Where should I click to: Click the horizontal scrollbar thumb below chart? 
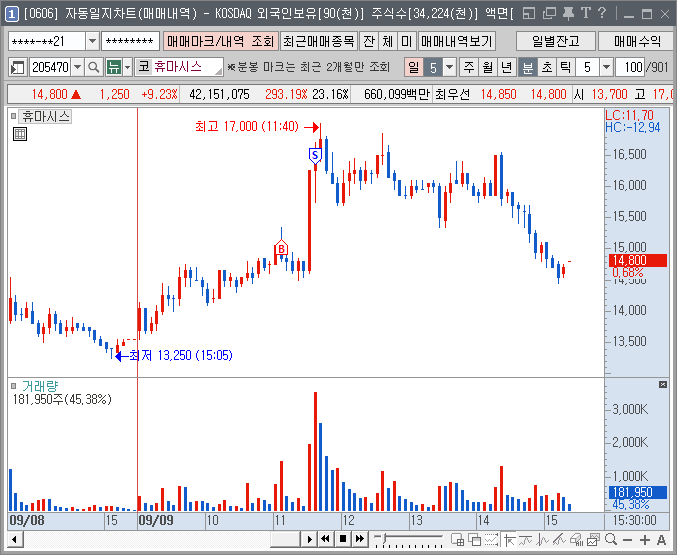(285, 539)
